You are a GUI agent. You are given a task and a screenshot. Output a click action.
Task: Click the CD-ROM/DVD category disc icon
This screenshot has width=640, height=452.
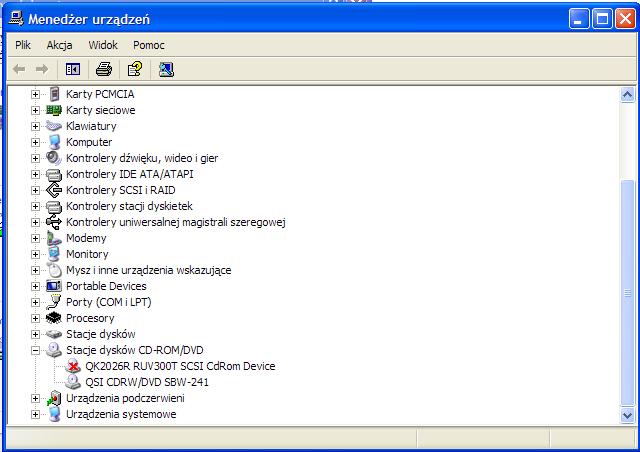click(54, 350)
